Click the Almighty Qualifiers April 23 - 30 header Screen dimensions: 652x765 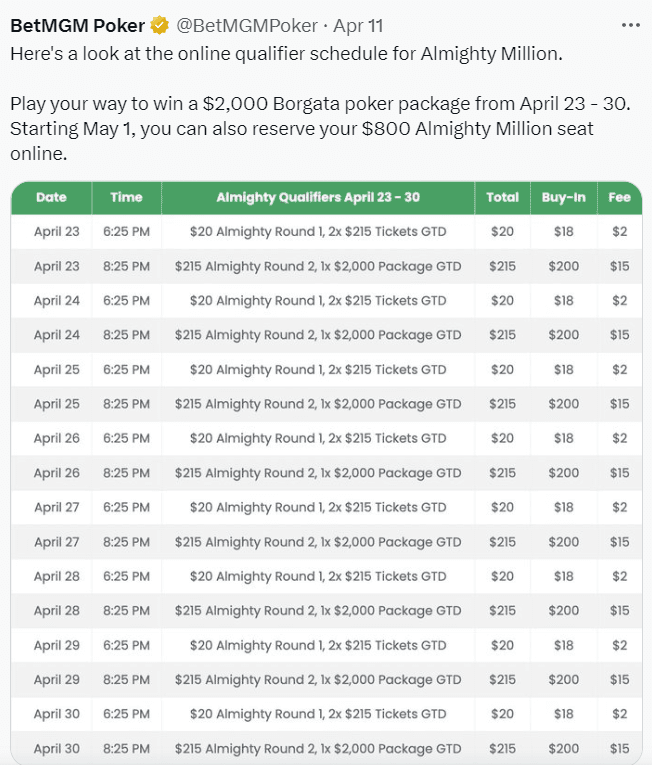[318, 198]
